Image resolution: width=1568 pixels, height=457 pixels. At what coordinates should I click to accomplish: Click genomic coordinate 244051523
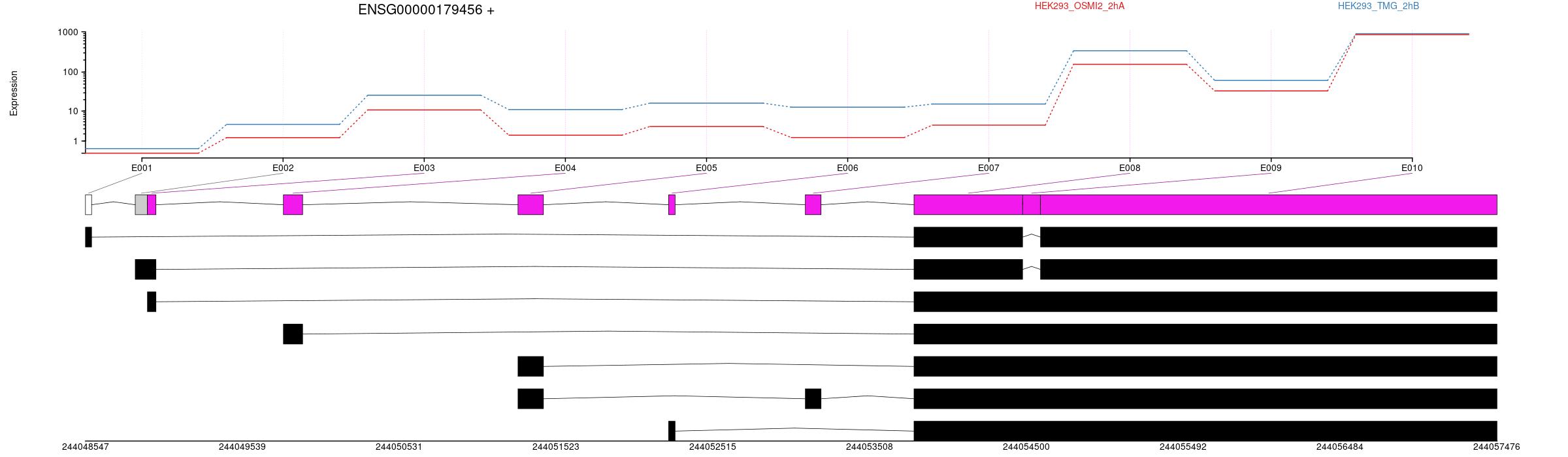pyautogui.click(x=556, y=447)
